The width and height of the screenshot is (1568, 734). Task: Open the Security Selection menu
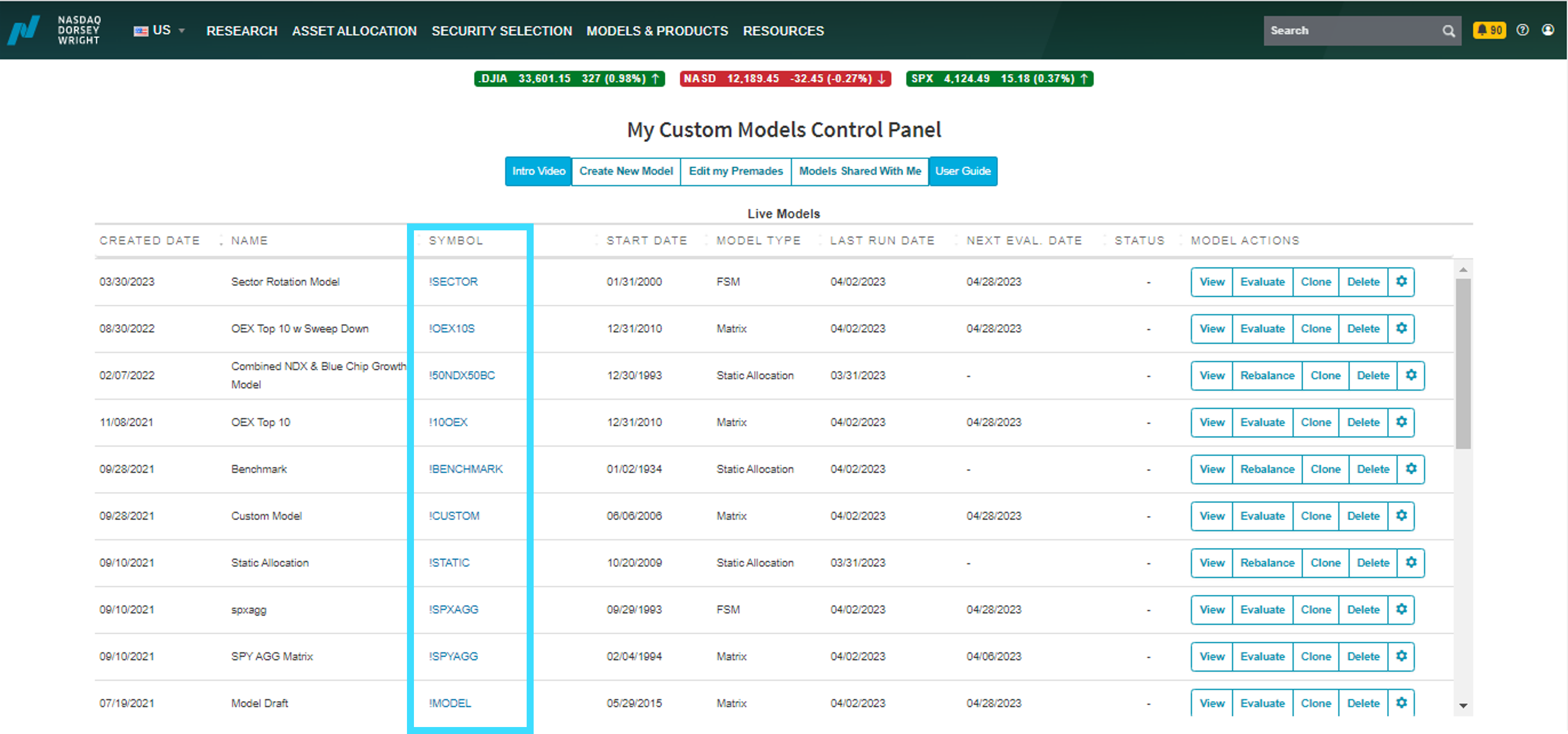[502, 31]
